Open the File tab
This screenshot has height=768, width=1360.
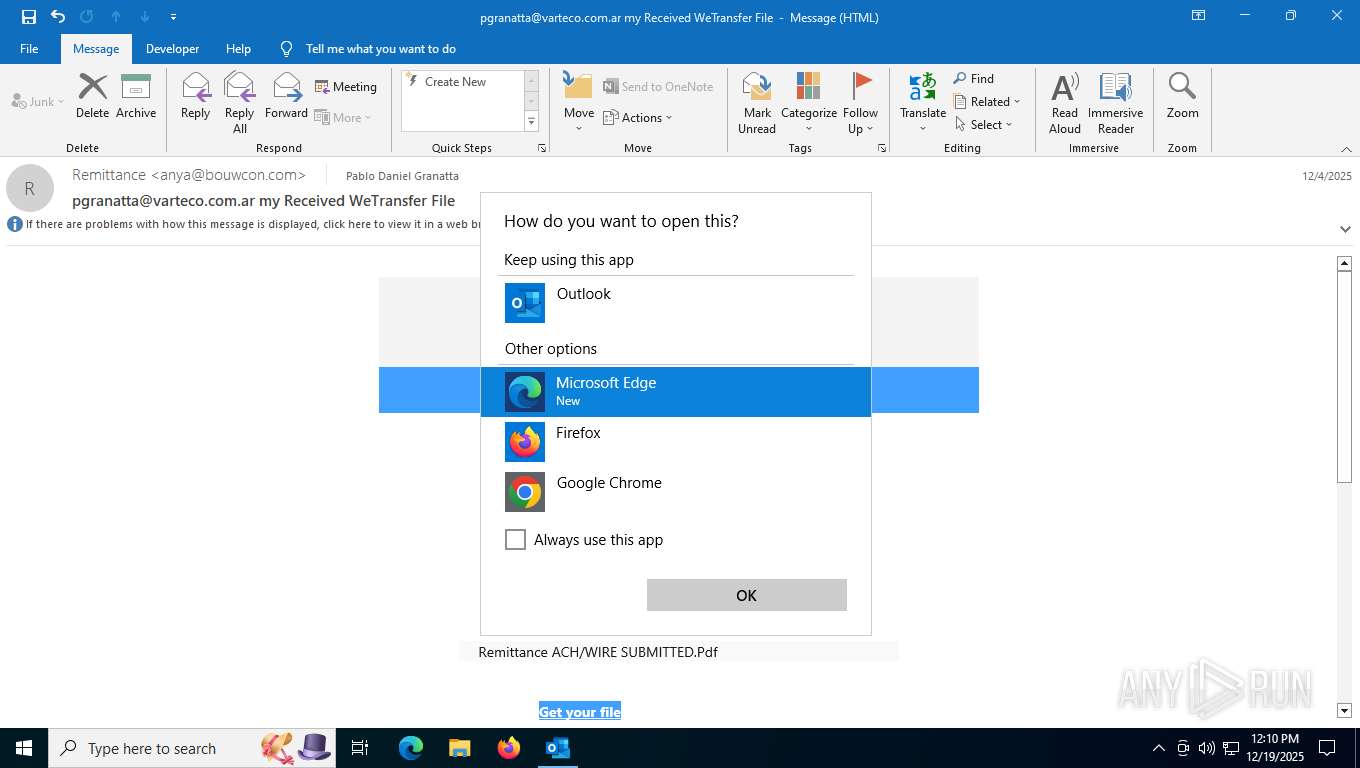point(29,48)
